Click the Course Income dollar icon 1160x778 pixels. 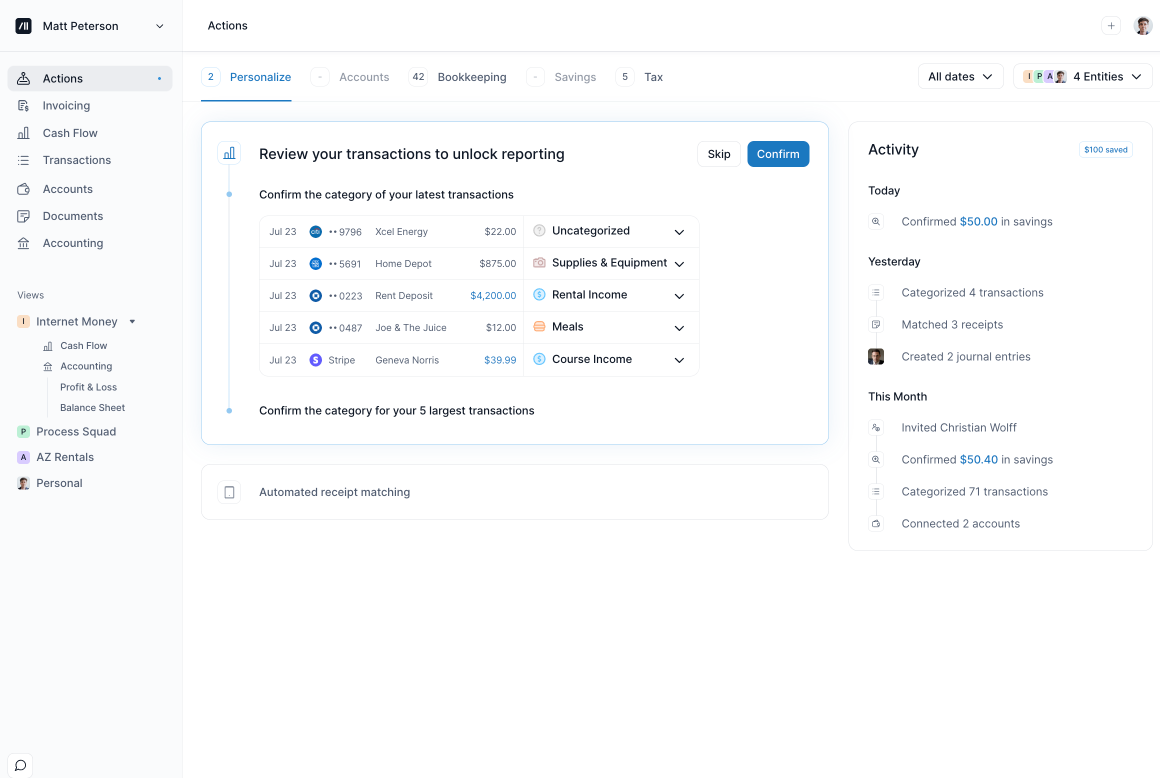click(x=539, y=359)
